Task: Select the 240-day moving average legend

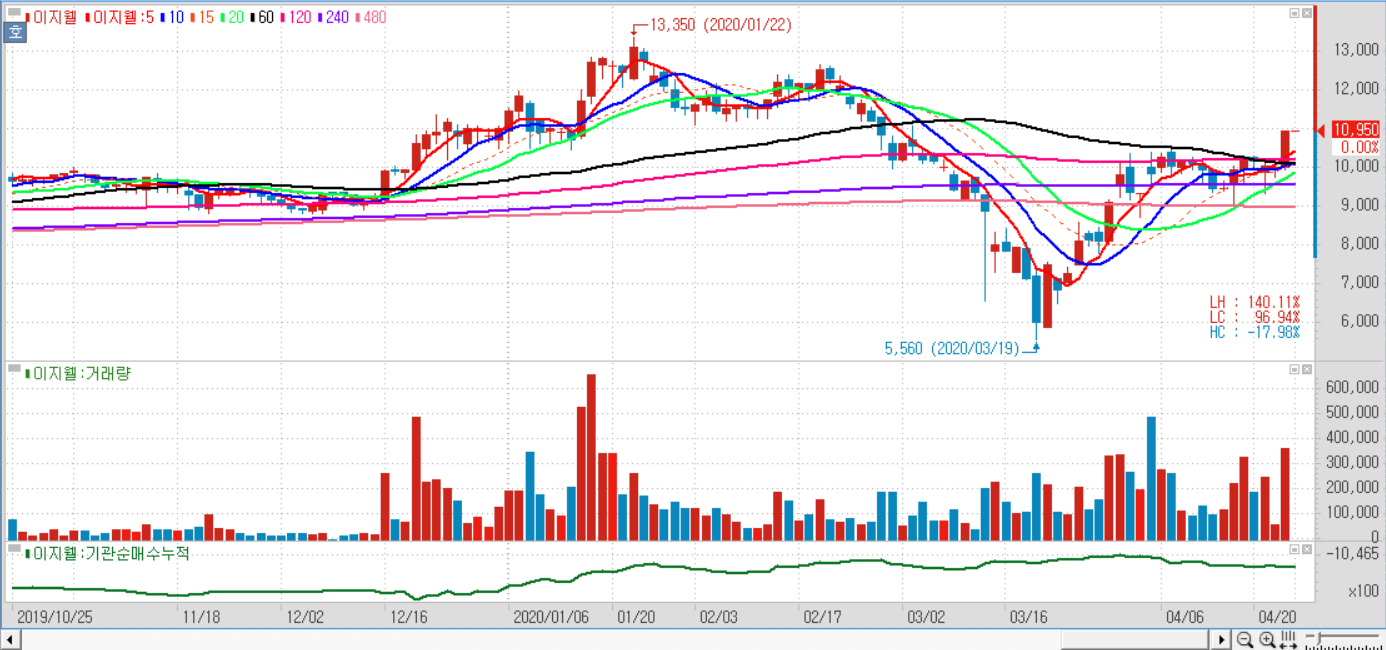Action: click(x=333, y=18)
